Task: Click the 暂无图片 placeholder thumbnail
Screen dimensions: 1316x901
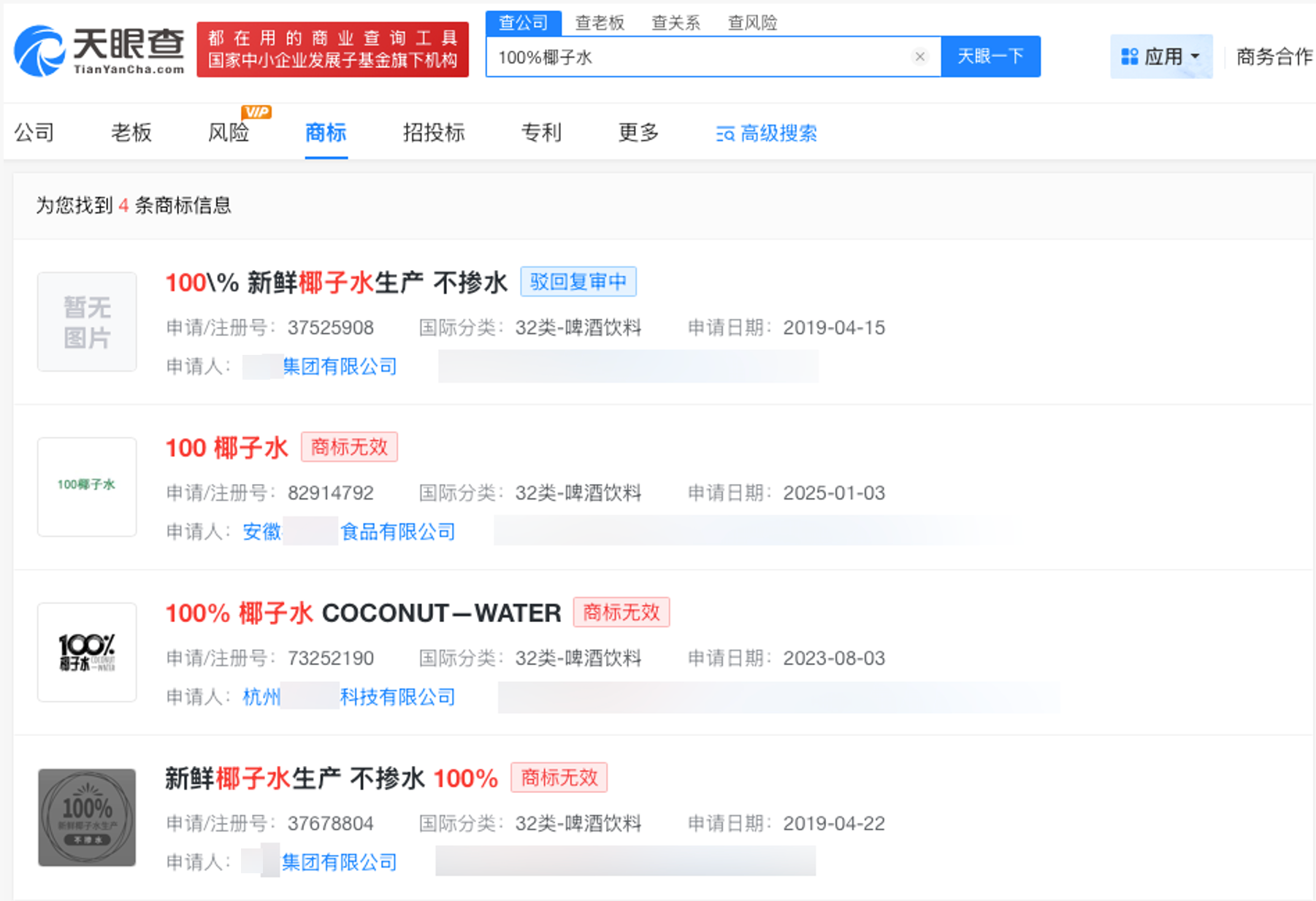Action: coord(86,321)
